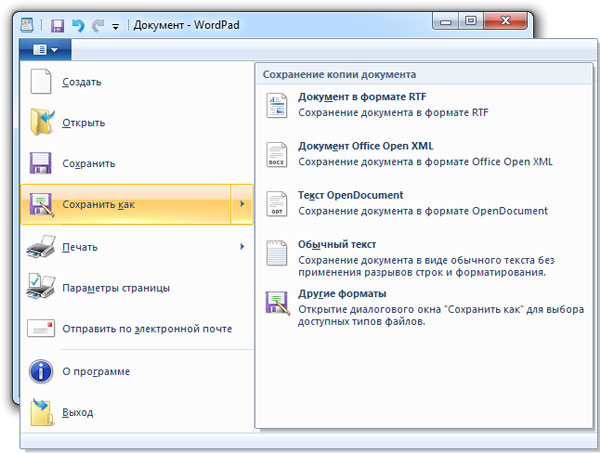Click the floppy-with-pencil icon beside Сохранить как
Image resolution: width=600 pixels, height=453 pixels.
pyautogui.click(x=41, y=205)
